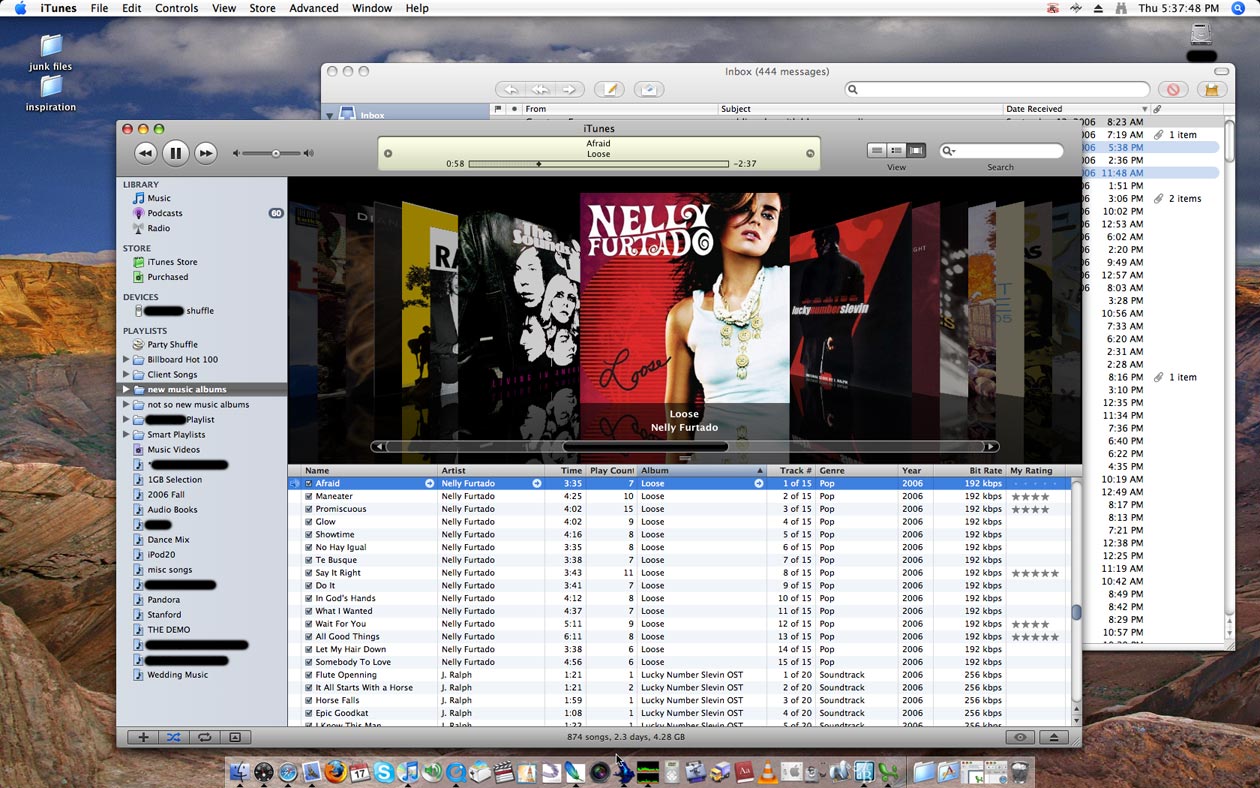Collapse the Inbox triangle in Mail sidebar

click(330, 115)
